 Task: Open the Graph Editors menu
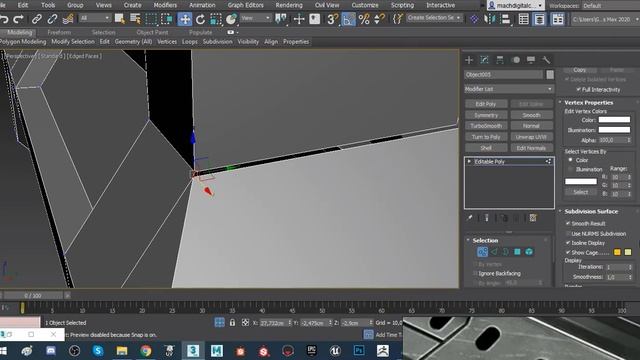point(246,5)
